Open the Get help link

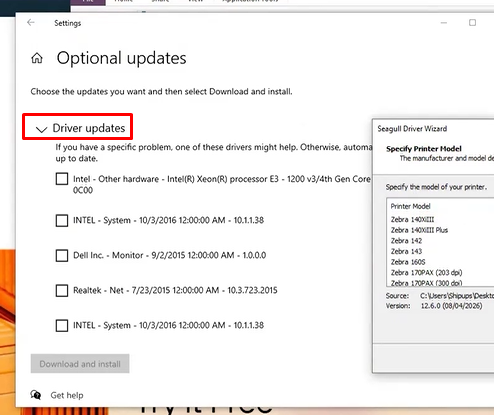pos(67,395)
